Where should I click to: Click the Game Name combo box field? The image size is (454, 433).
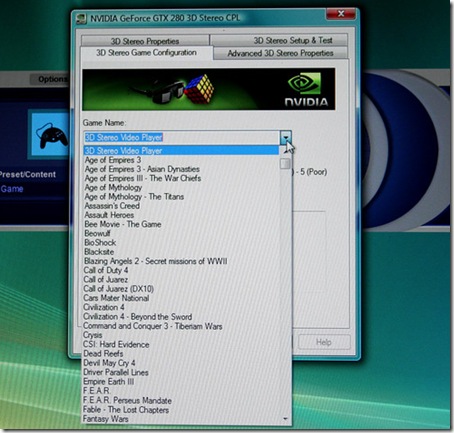point(182,137)
